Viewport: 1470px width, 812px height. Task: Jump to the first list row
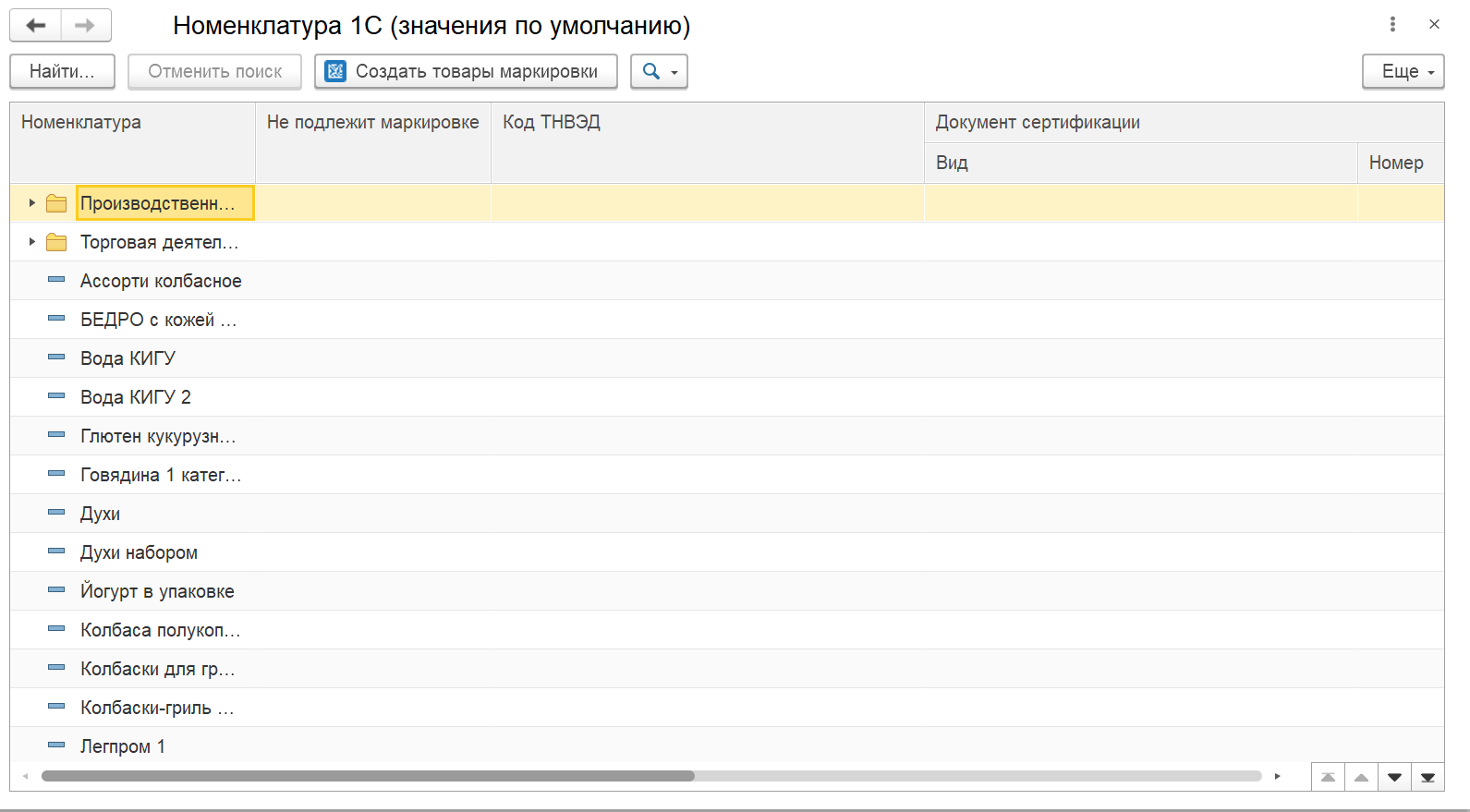tap(1328, 777)
